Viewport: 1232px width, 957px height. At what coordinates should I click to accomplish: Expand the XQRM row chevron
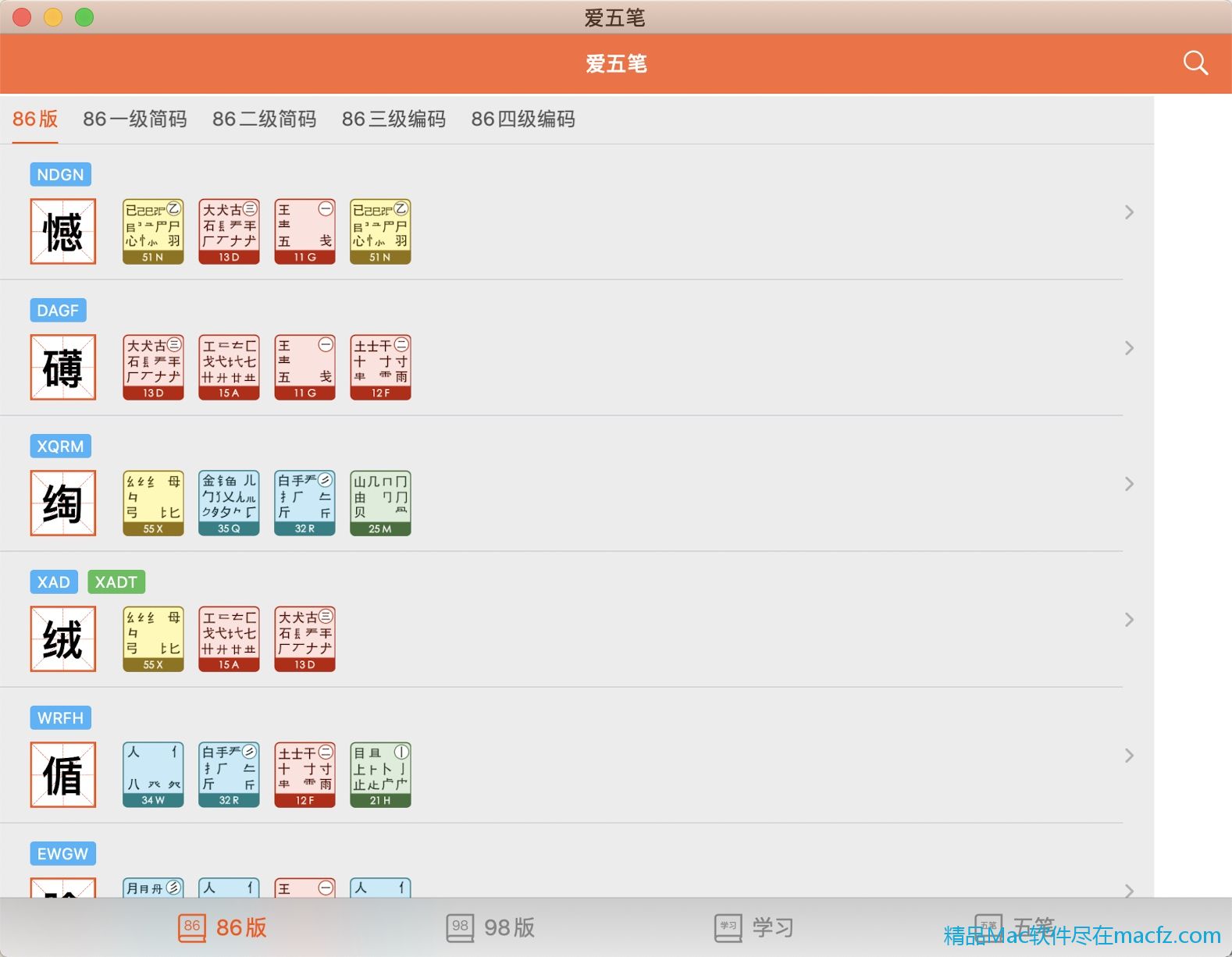click(1129, 483)
